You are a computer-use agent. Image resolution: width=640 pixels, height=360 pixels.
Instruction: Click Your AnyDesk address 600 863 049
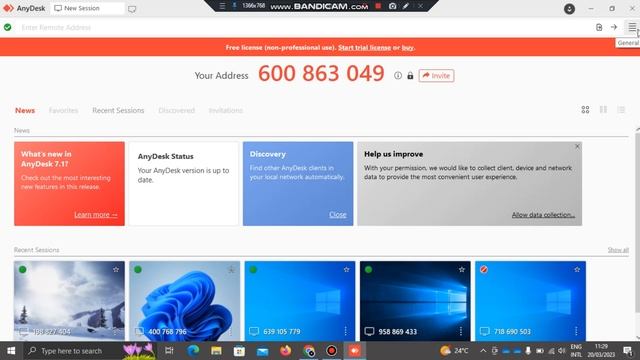click(321, 74)
